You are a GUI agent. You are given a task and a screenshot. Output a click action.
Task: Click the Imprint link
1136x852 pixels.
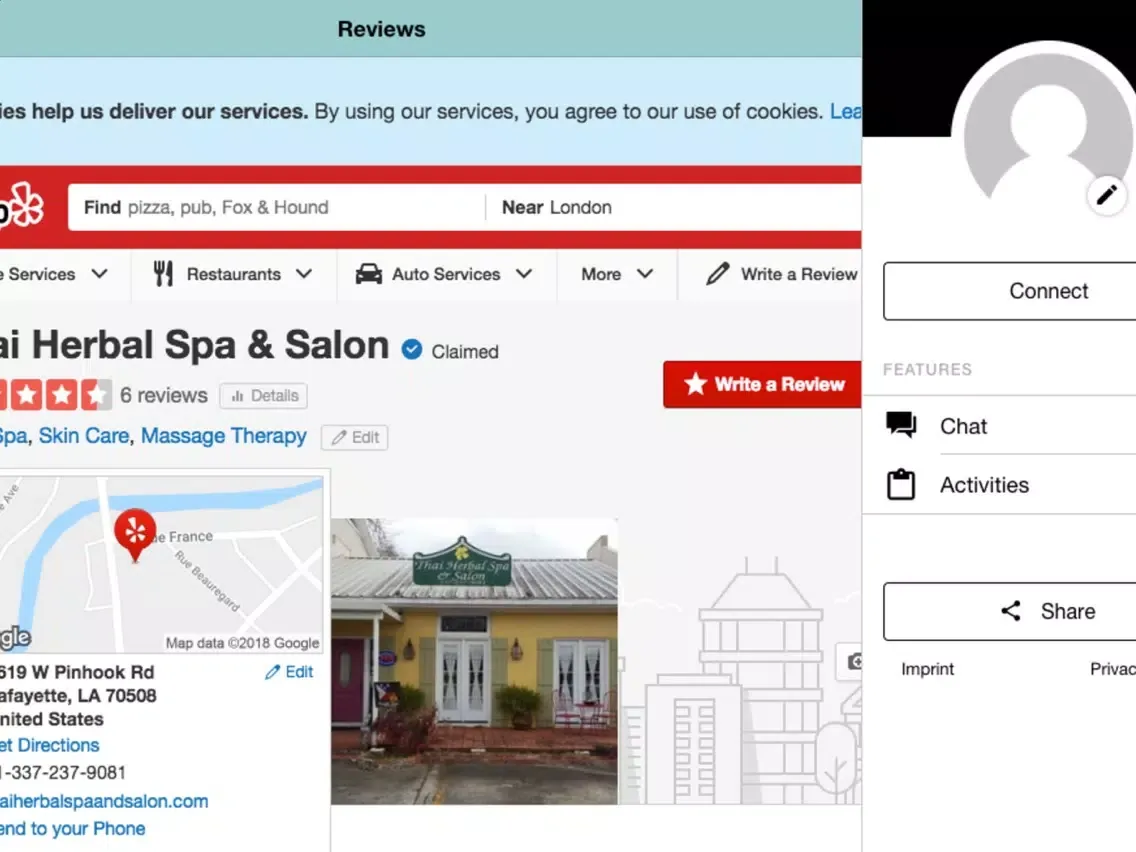(927, 669)
